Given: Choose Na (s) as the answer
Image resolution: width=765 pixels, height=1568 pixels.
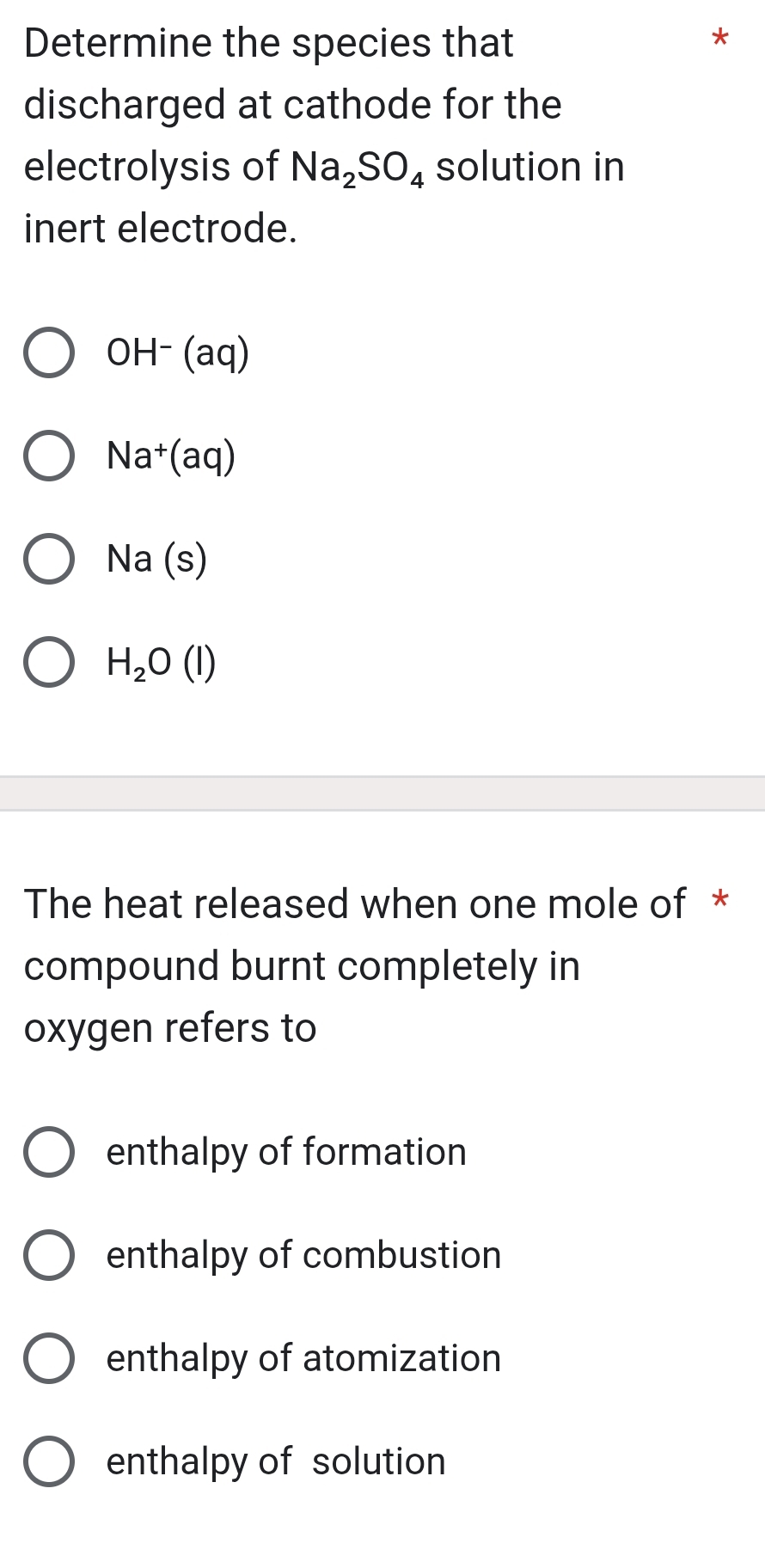Looking at the screenshot, I should point(49,561).
